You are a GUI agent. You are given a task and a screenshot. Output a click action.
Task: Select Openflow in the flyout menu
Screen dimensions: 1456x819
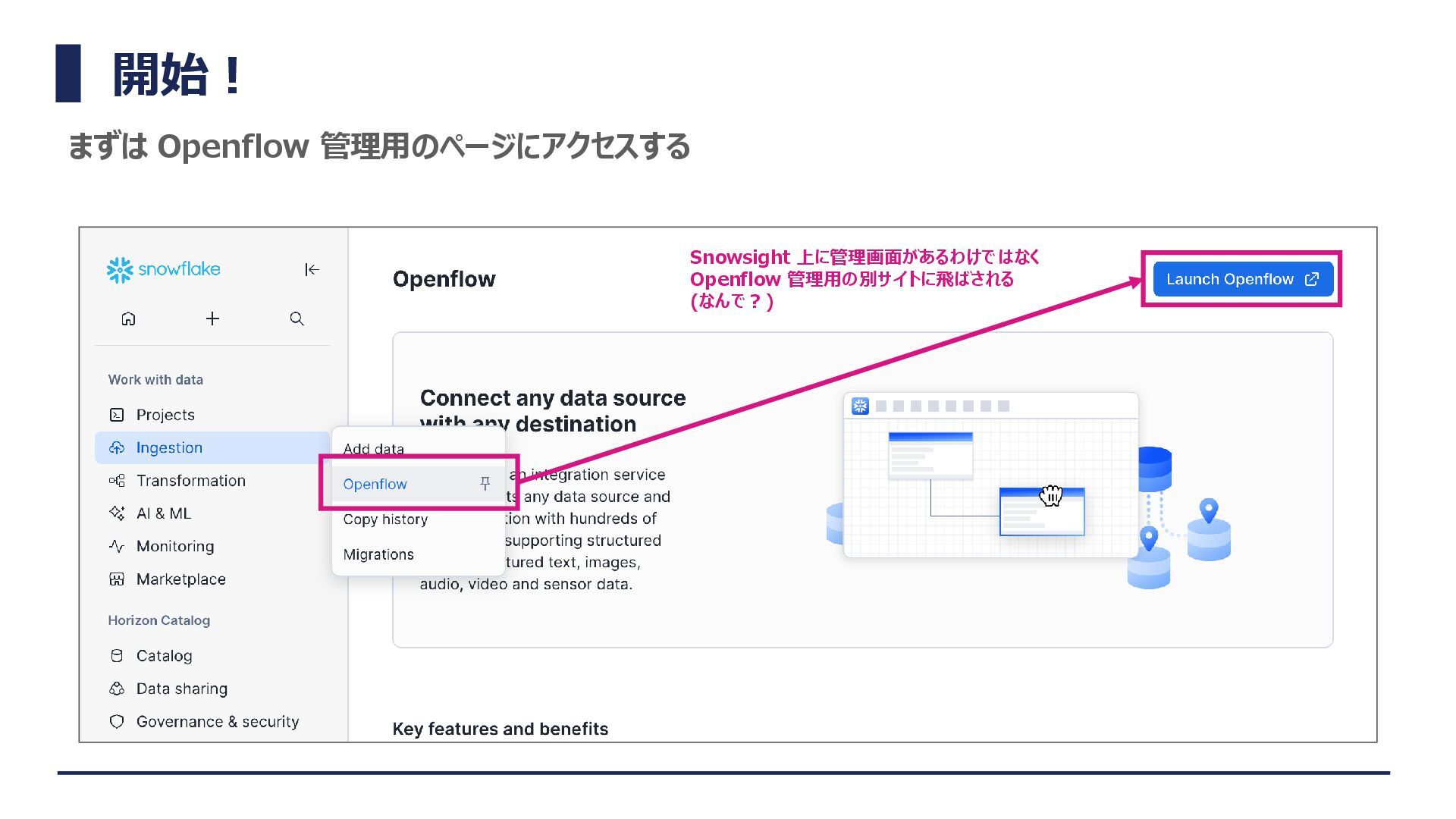pyautogui.click(x=375, y=484)
